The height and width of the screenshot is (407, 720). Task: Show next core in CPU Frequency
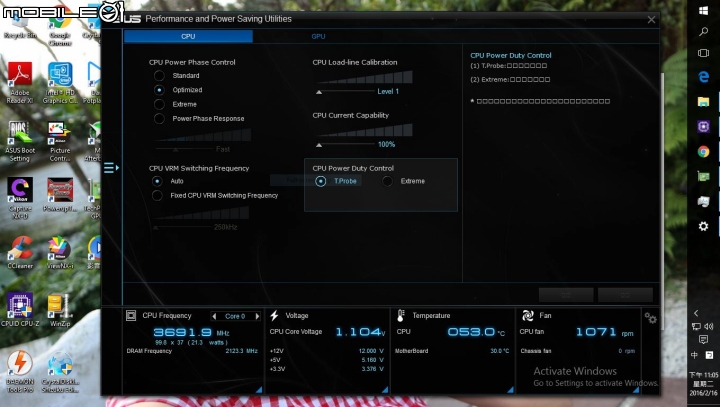click(x=257, y=316)
